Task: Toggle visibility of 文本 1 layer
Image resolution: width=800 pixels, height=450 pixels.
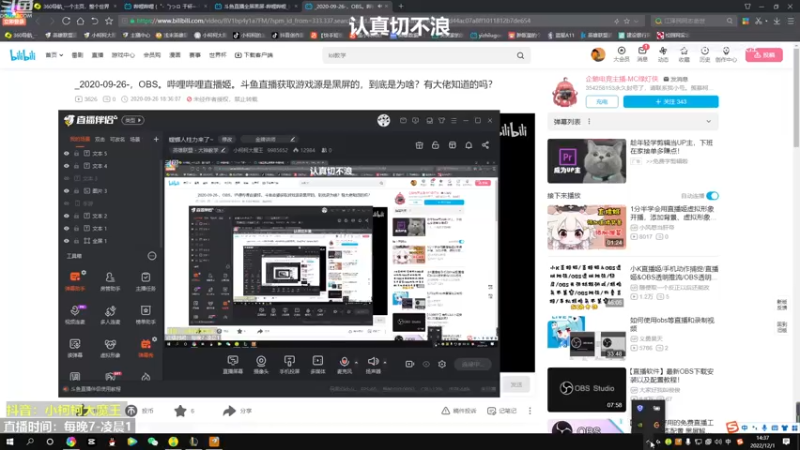Action: click(x=66, y=228)
